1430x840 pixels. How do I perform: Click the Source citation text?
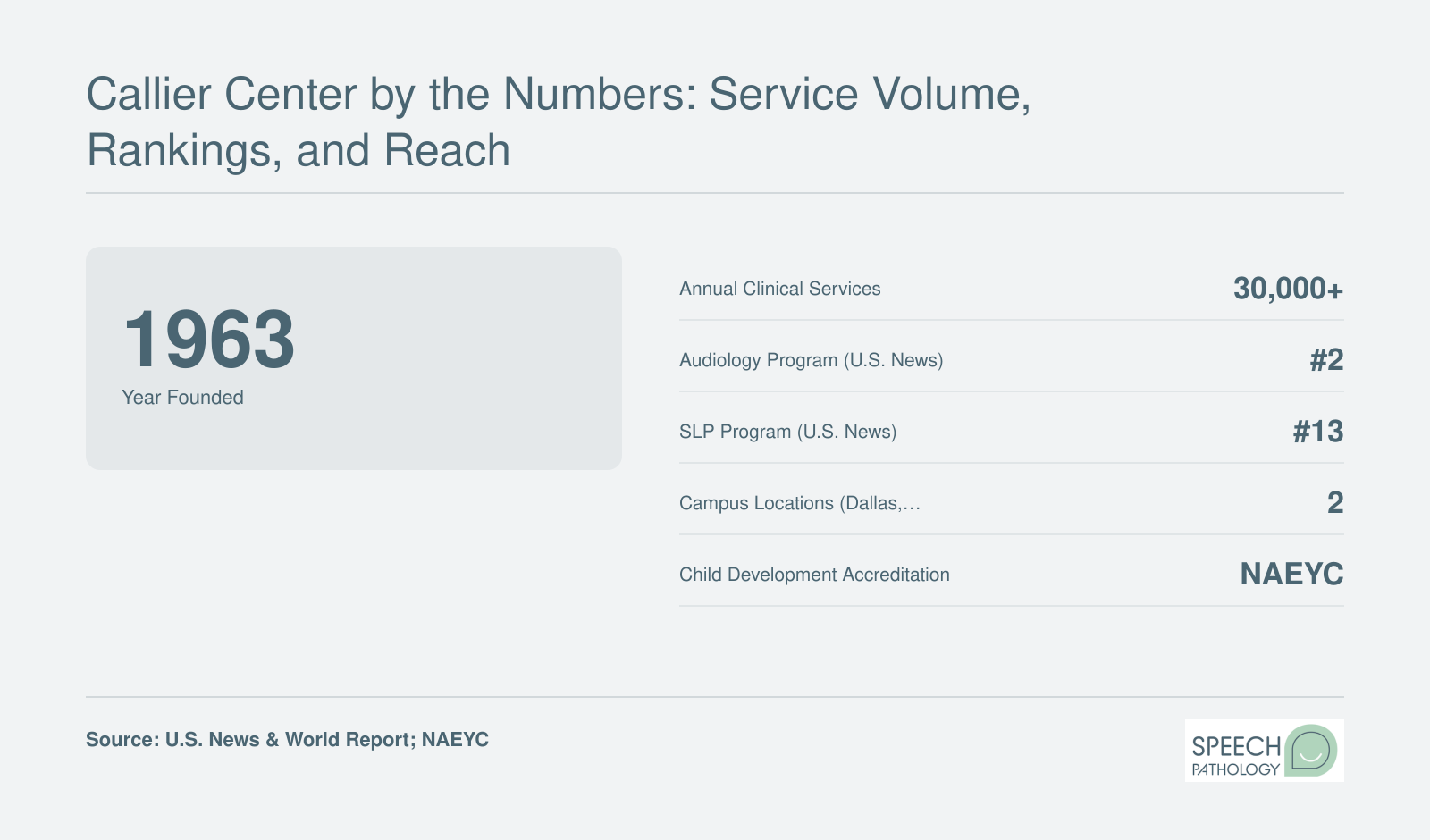[287, 740]
